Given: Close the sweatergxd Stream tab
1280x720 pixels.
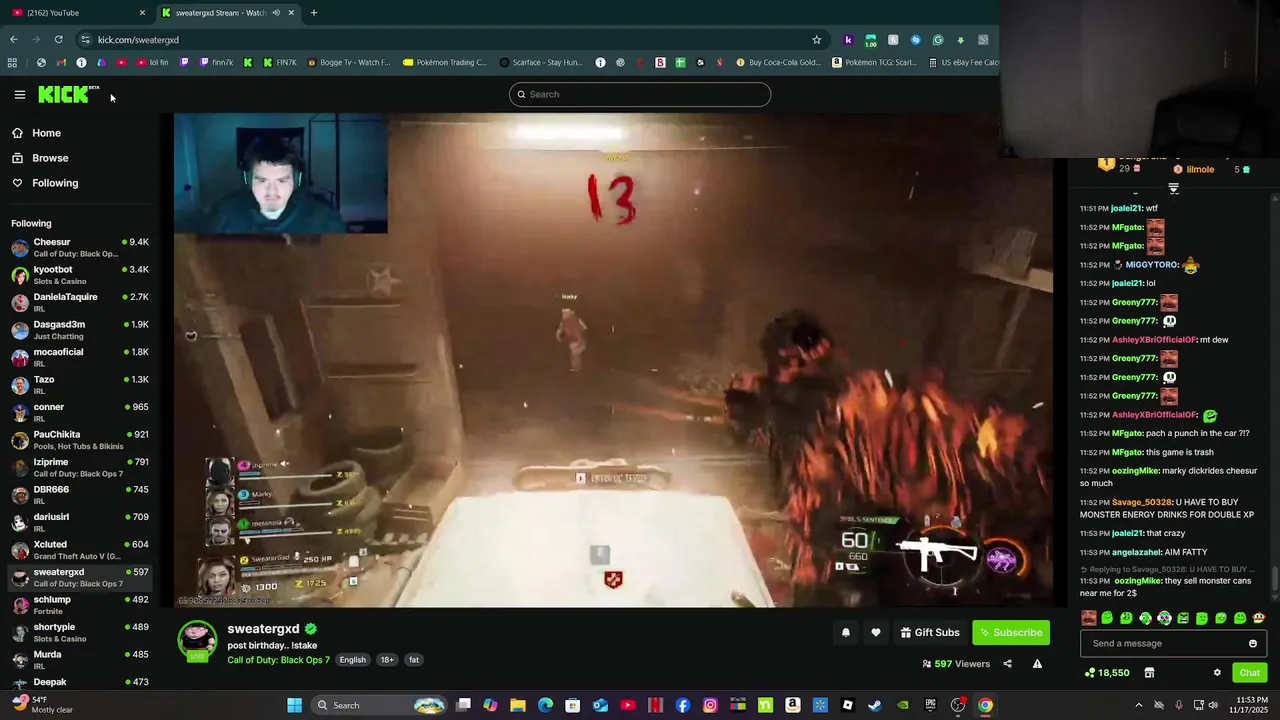Looking at the screenshot, I should point(291,13).
